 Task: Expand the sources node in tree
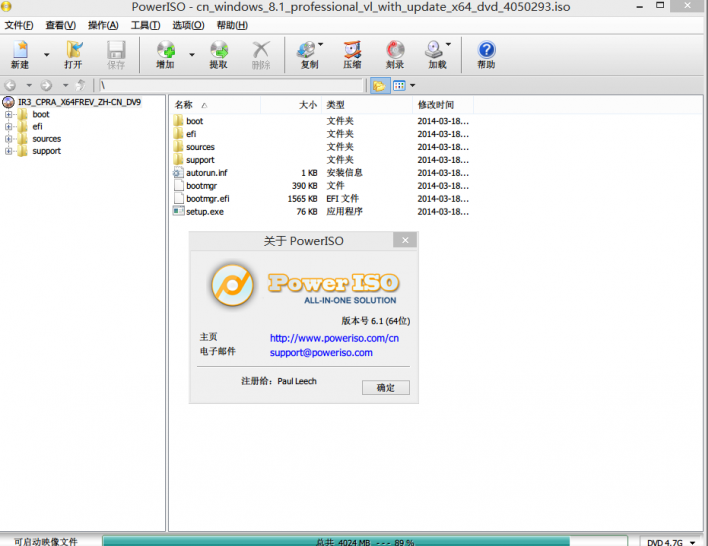8,139
